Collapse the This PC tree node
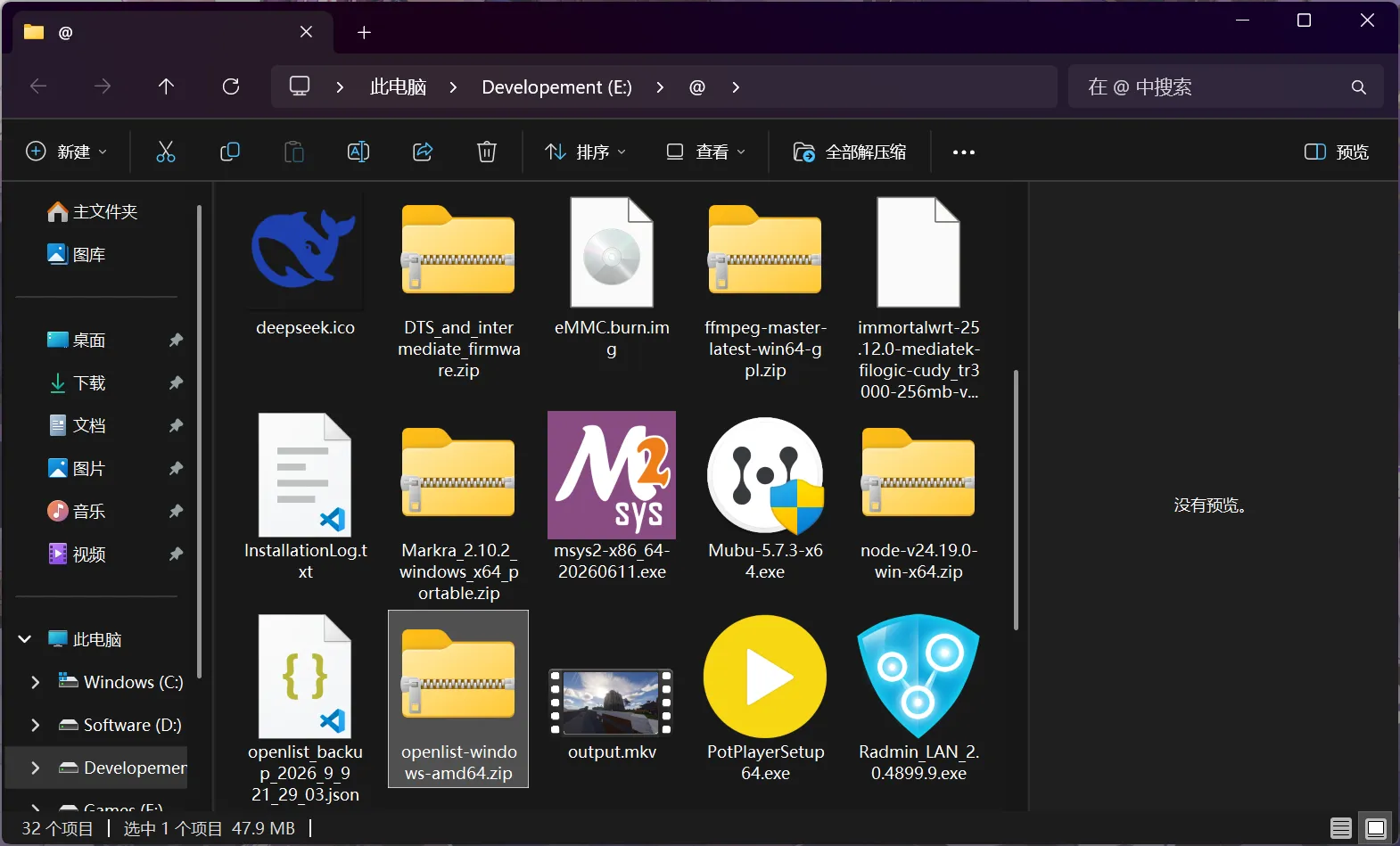Image resolution: width=1400 pixels, height=846 pixels. point(25,639)
